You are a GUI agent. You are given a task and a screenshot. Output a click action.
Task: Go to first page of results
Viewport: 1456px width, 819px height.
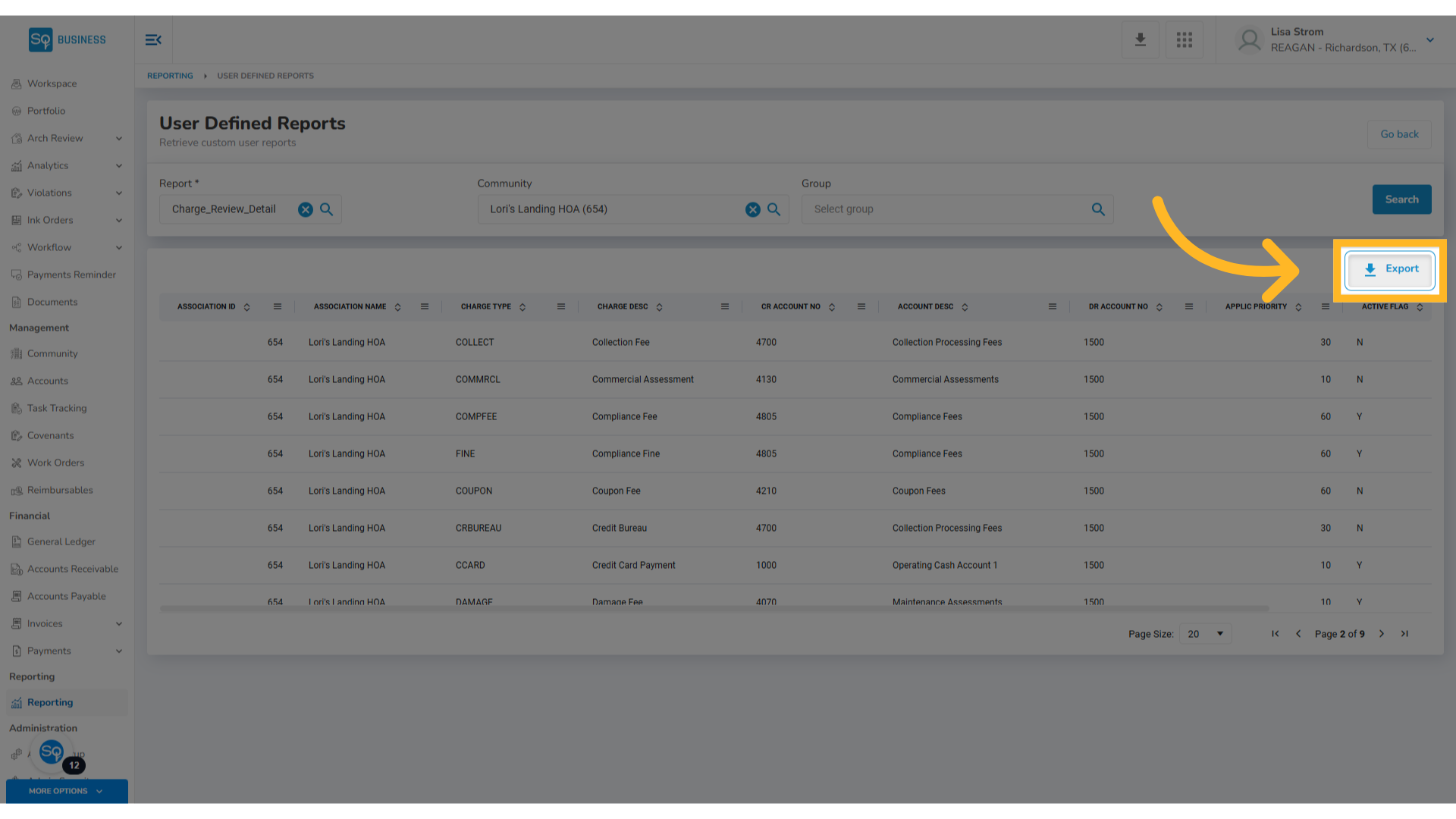[1276, 634]
